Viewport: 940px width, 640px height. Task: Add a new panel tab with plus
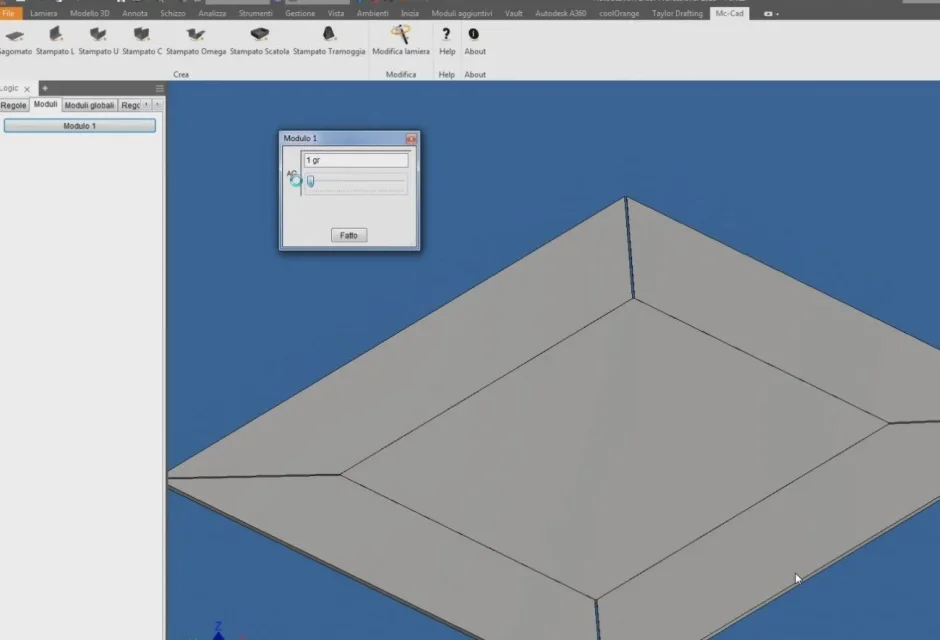click(45, 88)
